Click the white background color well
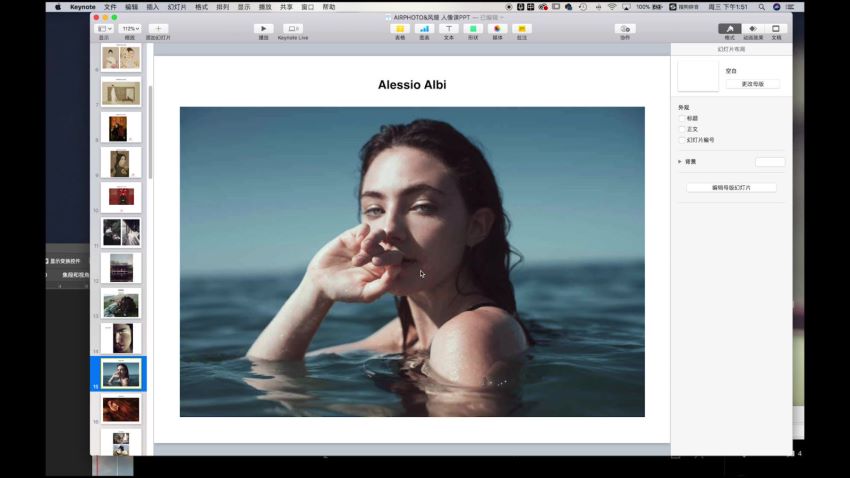This screenshot has height=478, width=850. point(770,162)
